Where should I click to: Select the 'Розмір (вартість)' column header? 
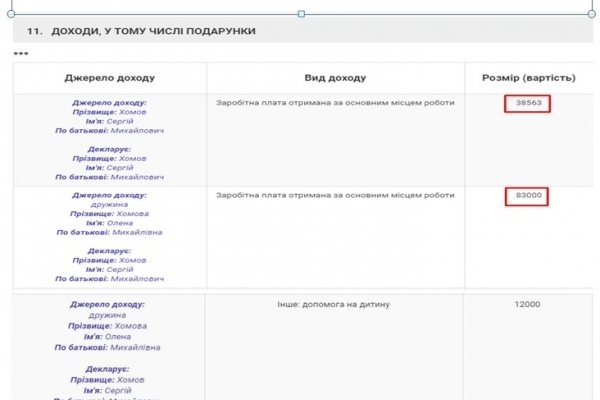pos(529,77)
